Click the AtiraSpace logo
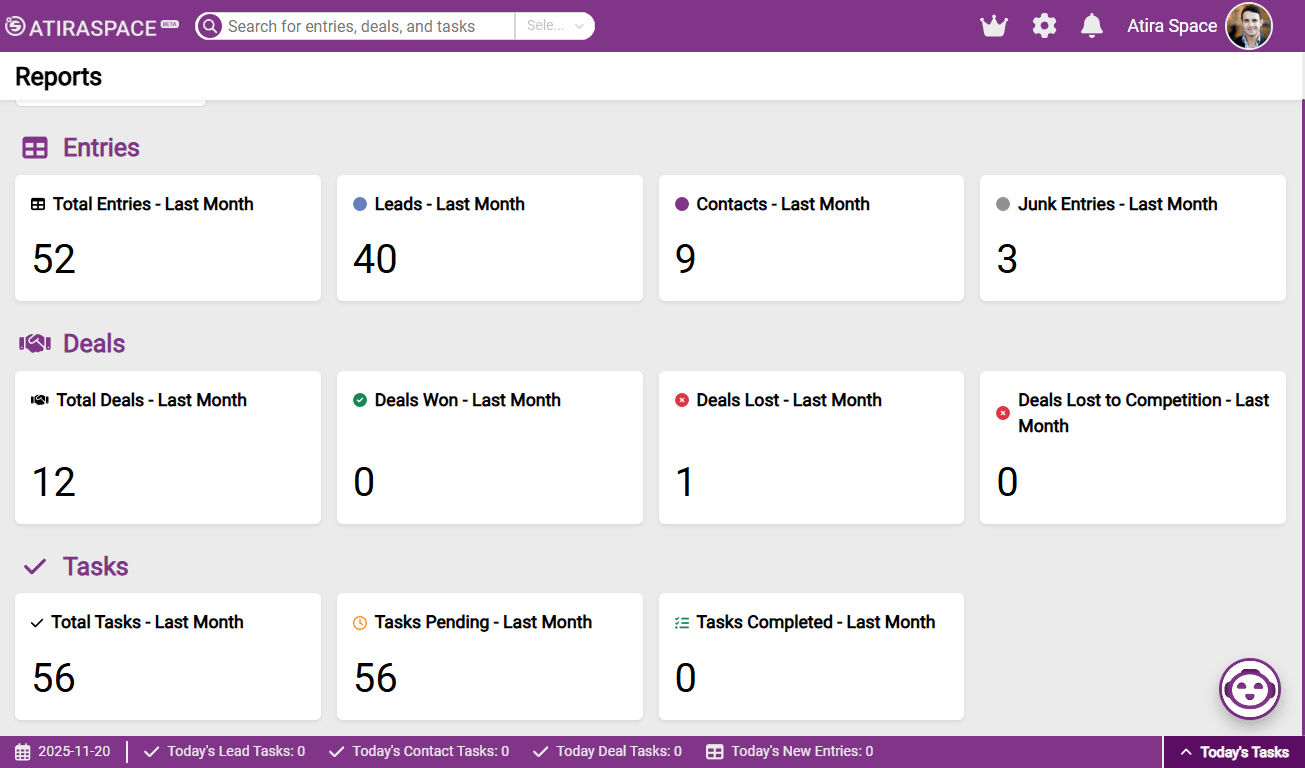The height and width of the screenshot is (768, 1305). coord(91,27)
